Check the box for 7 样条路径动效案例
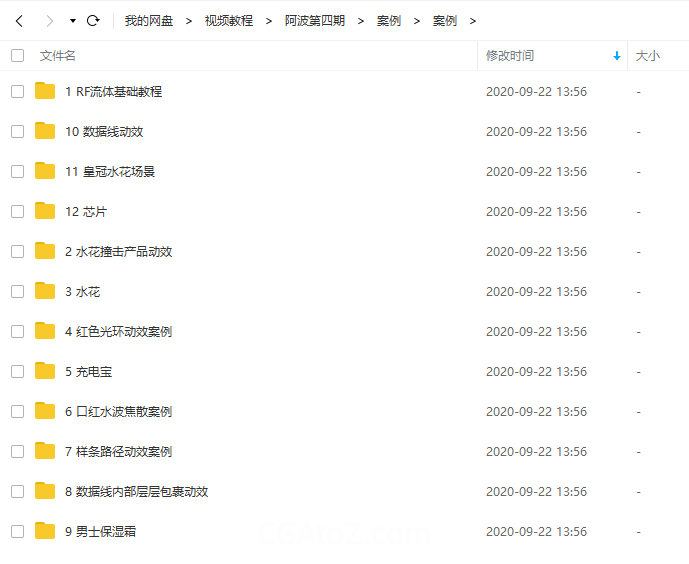 coord(17,451)
